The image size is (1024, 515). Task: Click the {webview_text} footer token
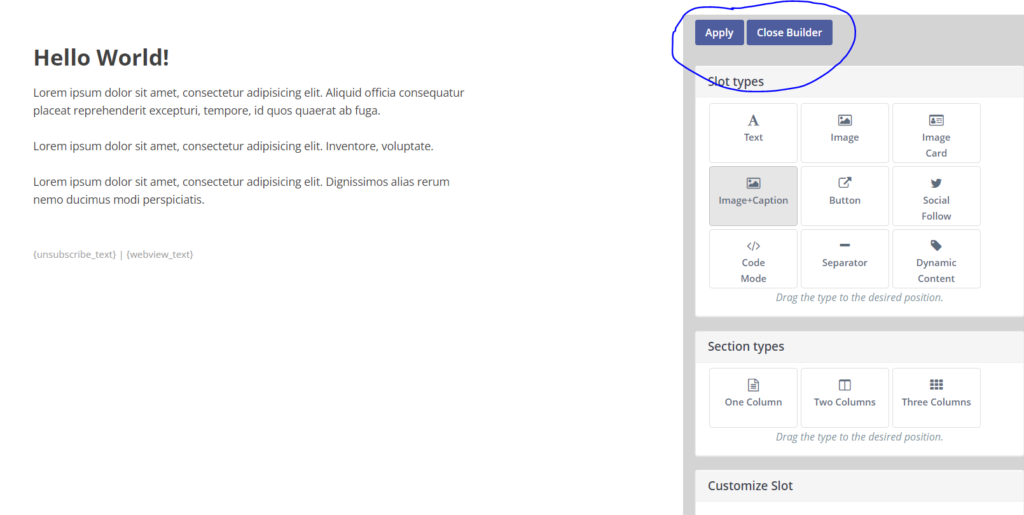tap(160, 255)
